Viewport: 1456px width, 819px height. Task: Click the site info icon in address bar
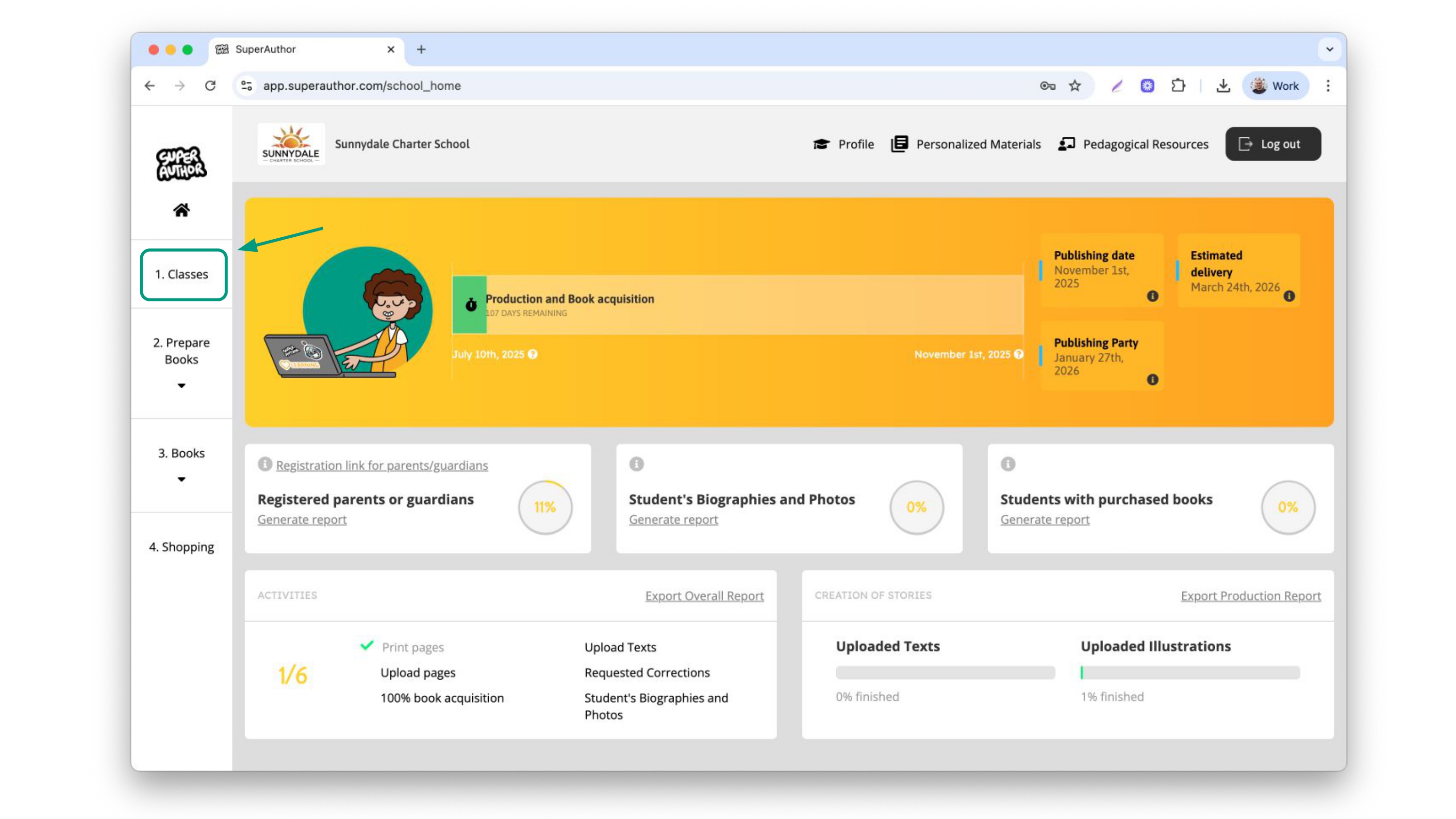pyautogui.click(x=247, y=86)
